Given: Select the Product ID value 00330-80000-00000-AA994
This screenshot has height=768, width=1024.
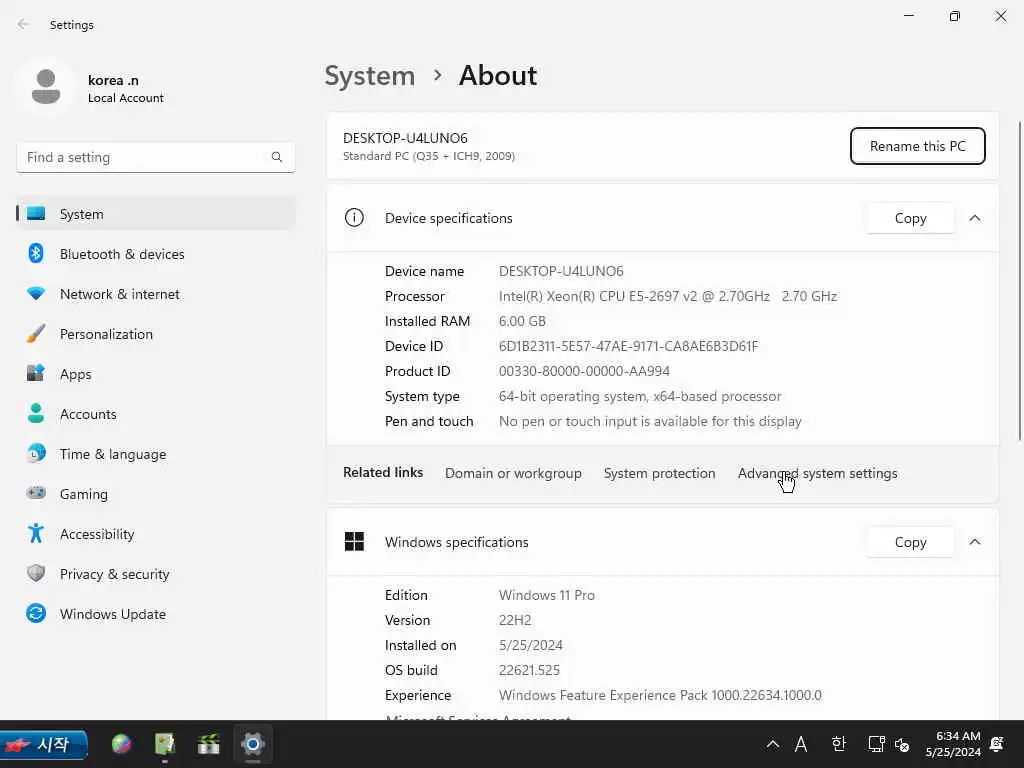Looking at the screenshot, I should (584, 371).
